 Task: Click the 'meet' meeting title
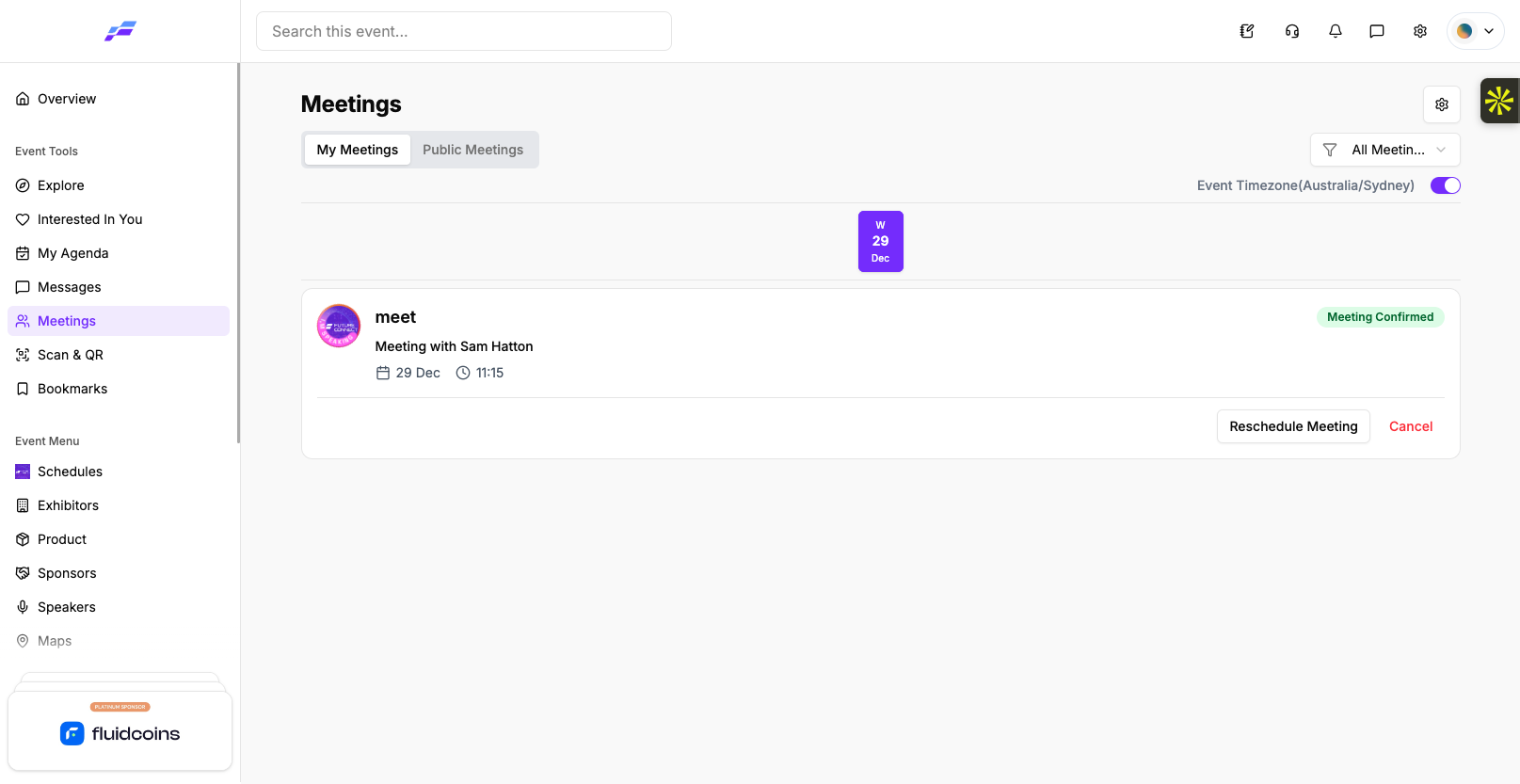(395, 317)
